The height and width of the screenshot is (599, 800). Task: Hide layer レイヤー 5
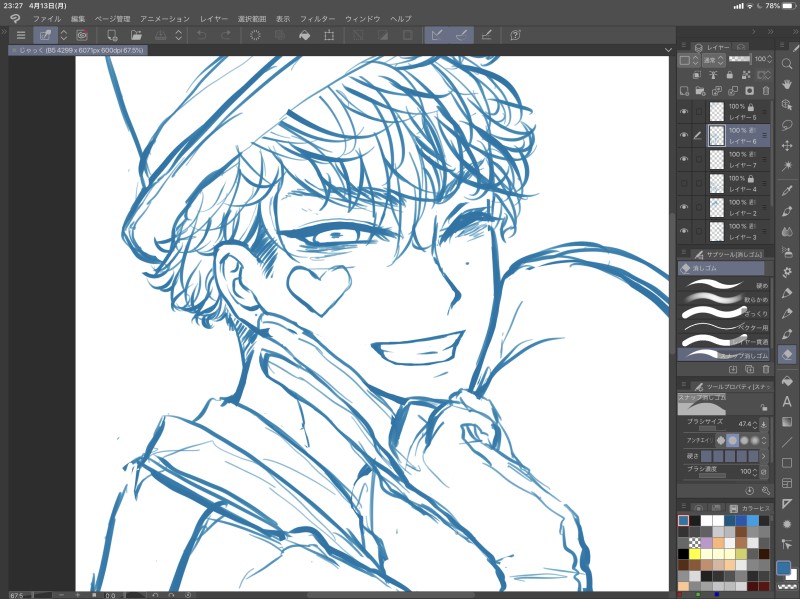pyautogui.click(x=684, y=111)
